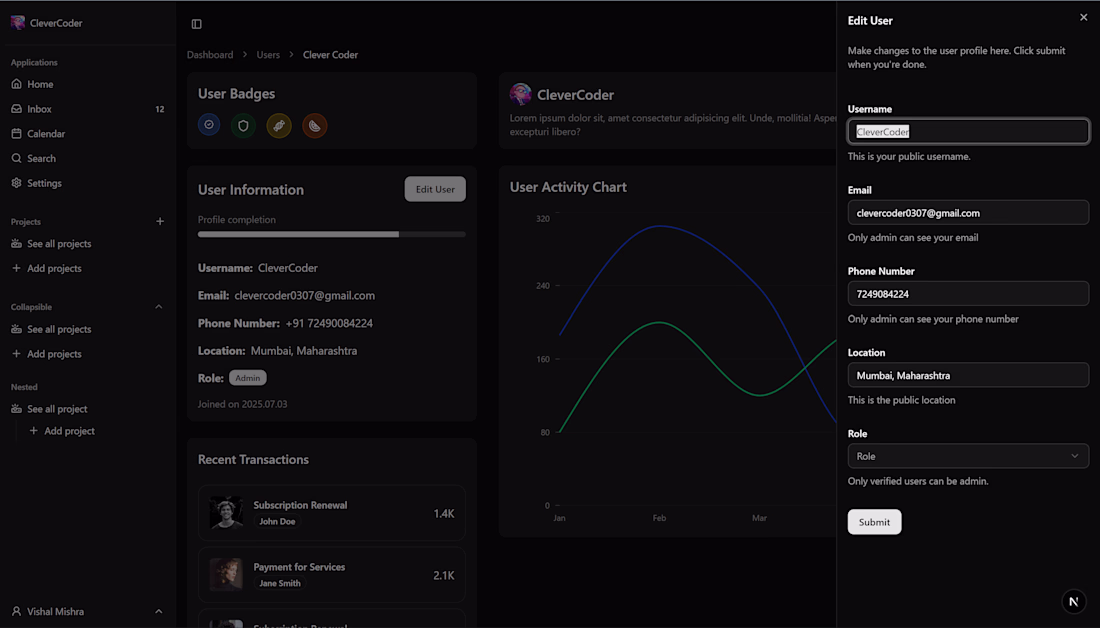Click See all project under Nested

[88, 408]
